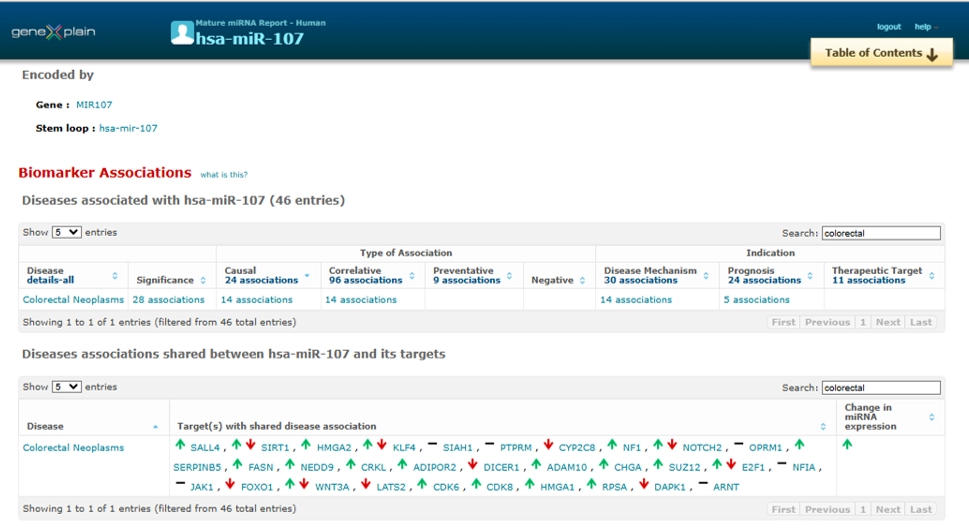Click the miRNA report icon beside hsa-miR-107 title

pos(182,33)
